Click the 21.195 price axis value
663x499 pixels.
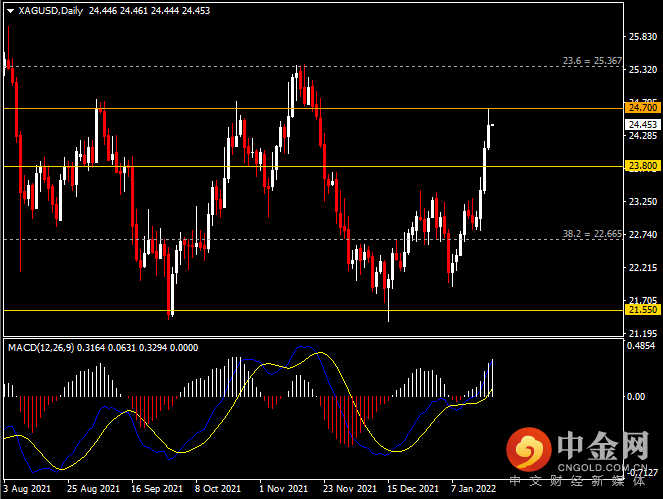pos(643,334)
